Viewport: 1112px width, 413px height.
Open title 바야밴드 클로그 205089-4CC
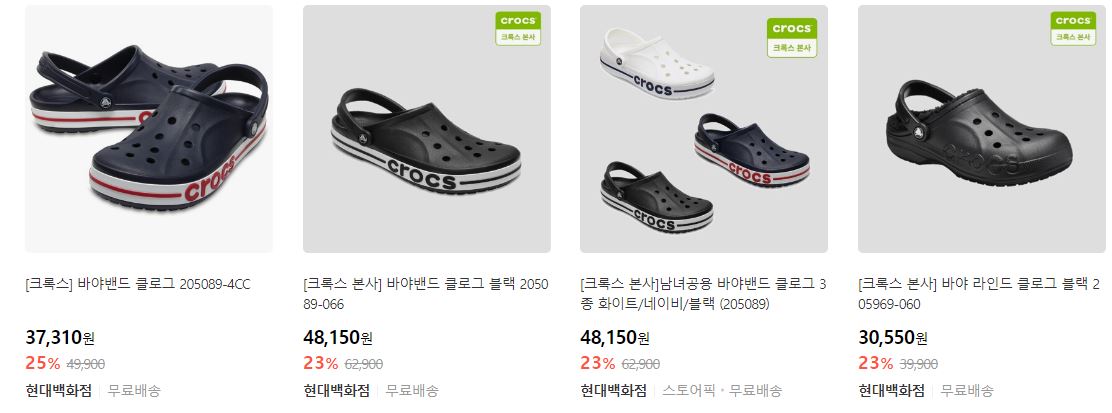point(138,285)
